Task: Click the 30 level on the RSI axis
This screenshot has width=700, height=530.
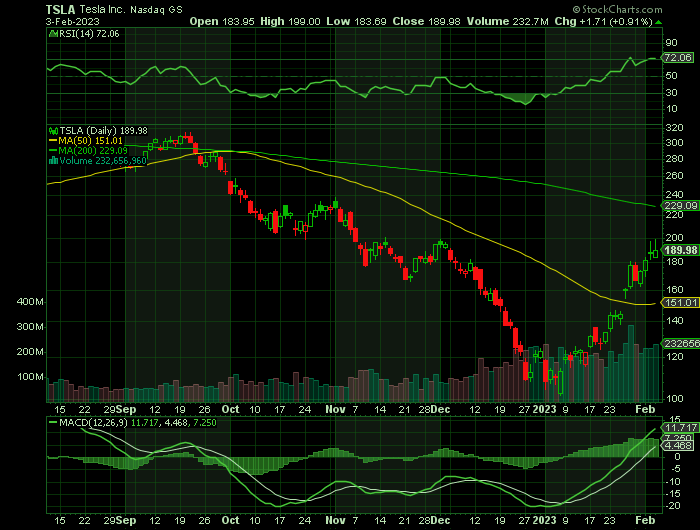Action: coord(671,92)
